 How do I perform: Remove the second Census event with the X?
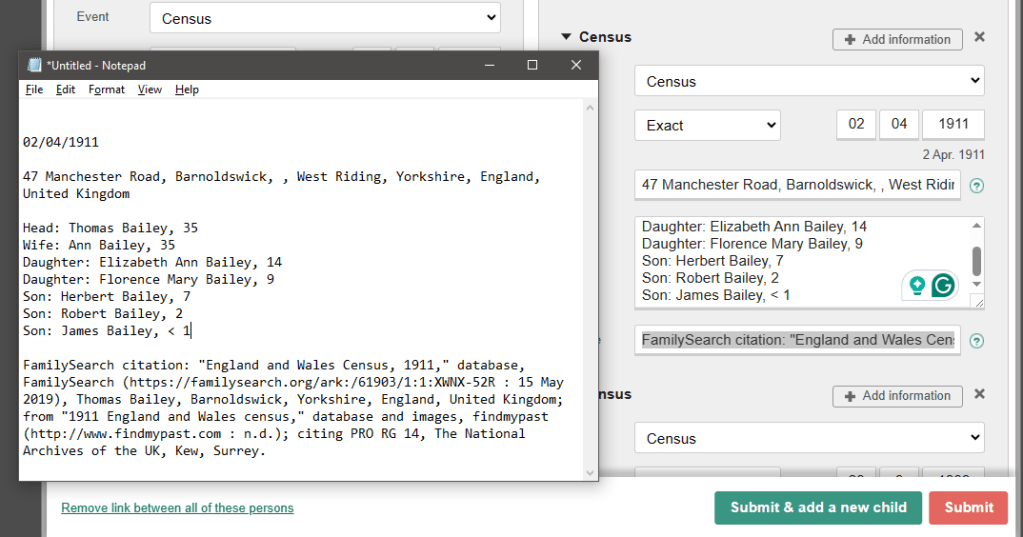979,394
